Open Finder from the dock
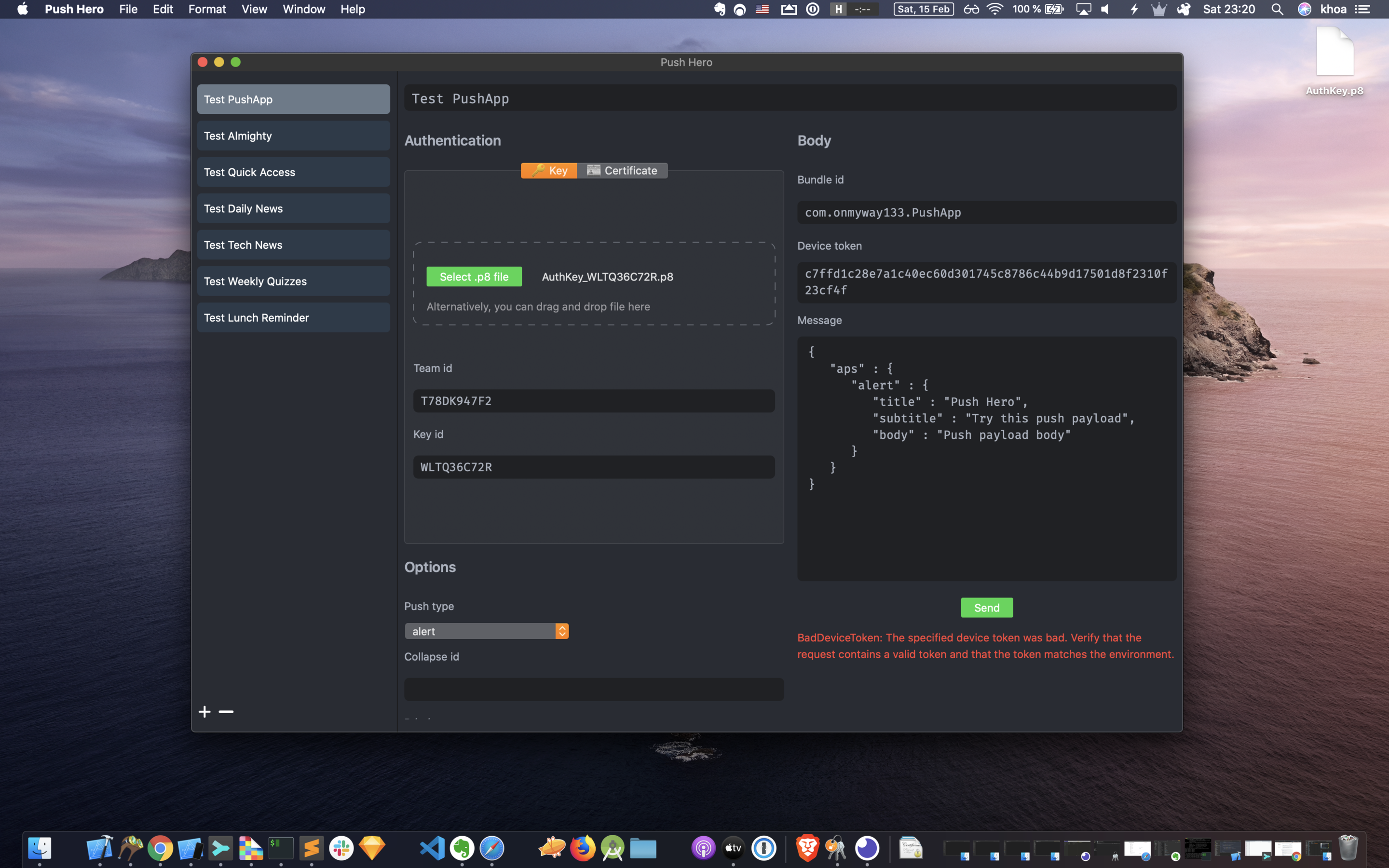The height and width of the screenshot is (868, 1389). [40, 848]
